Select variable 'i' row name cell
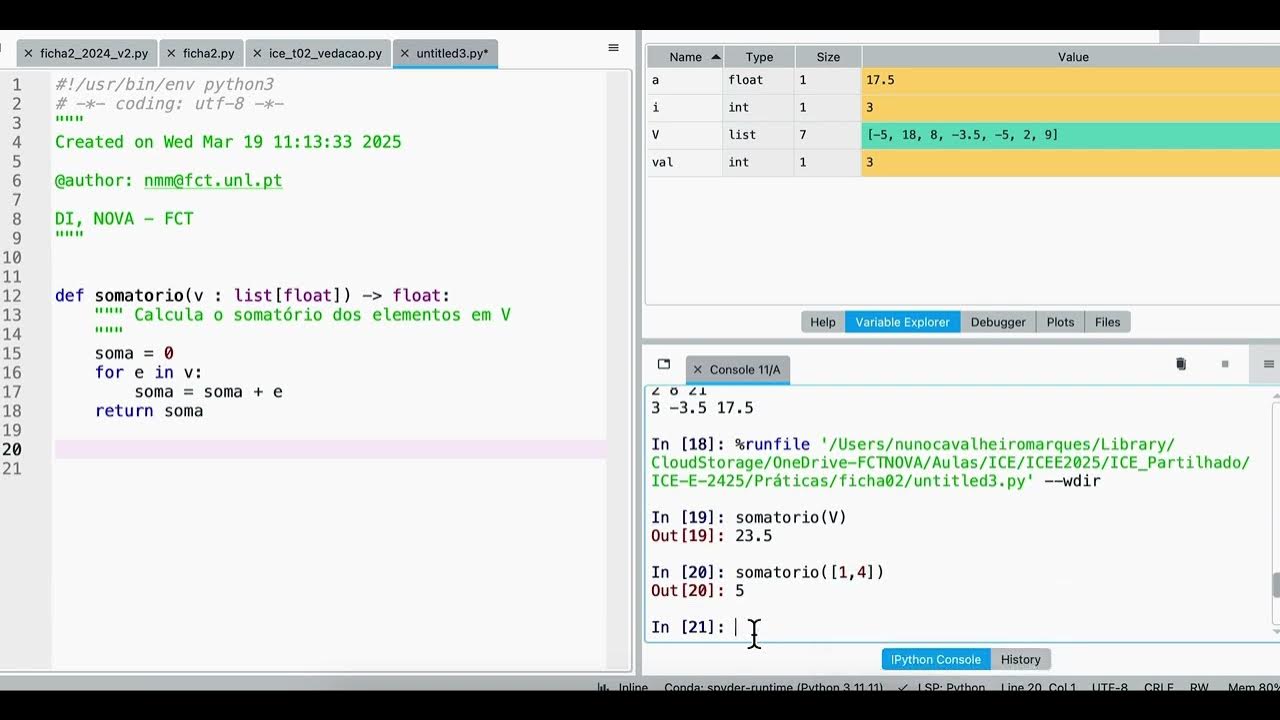 coord(685,107)
